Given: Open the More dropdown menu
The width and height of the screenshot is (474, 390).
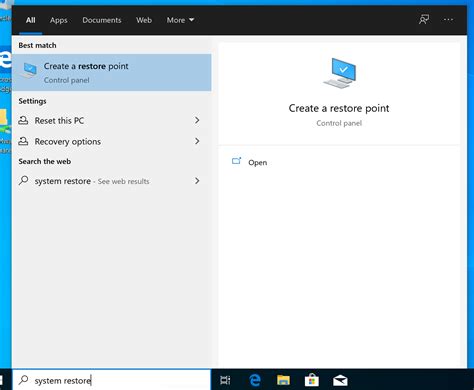Looking at the screenshot, I should (180, 20).
